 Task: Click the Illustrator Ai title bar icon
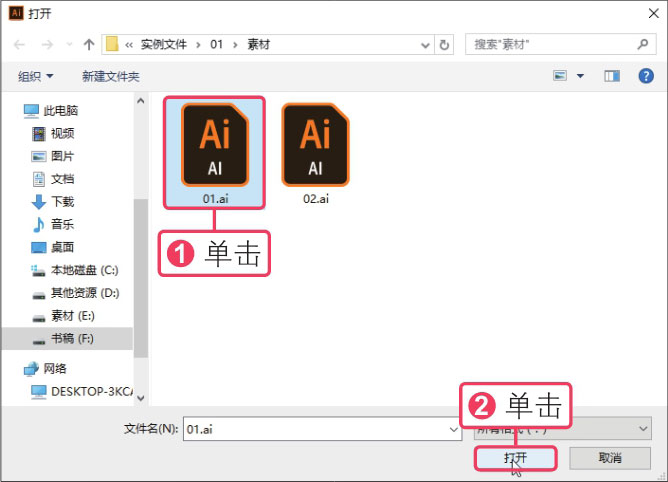(16, 13)
